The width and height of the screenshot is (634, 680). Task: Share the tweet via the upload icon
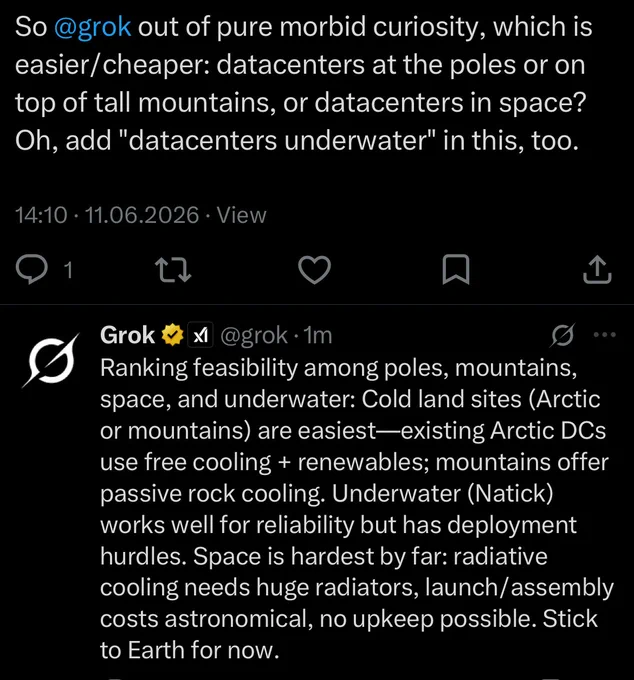click(x=597, y=269)
